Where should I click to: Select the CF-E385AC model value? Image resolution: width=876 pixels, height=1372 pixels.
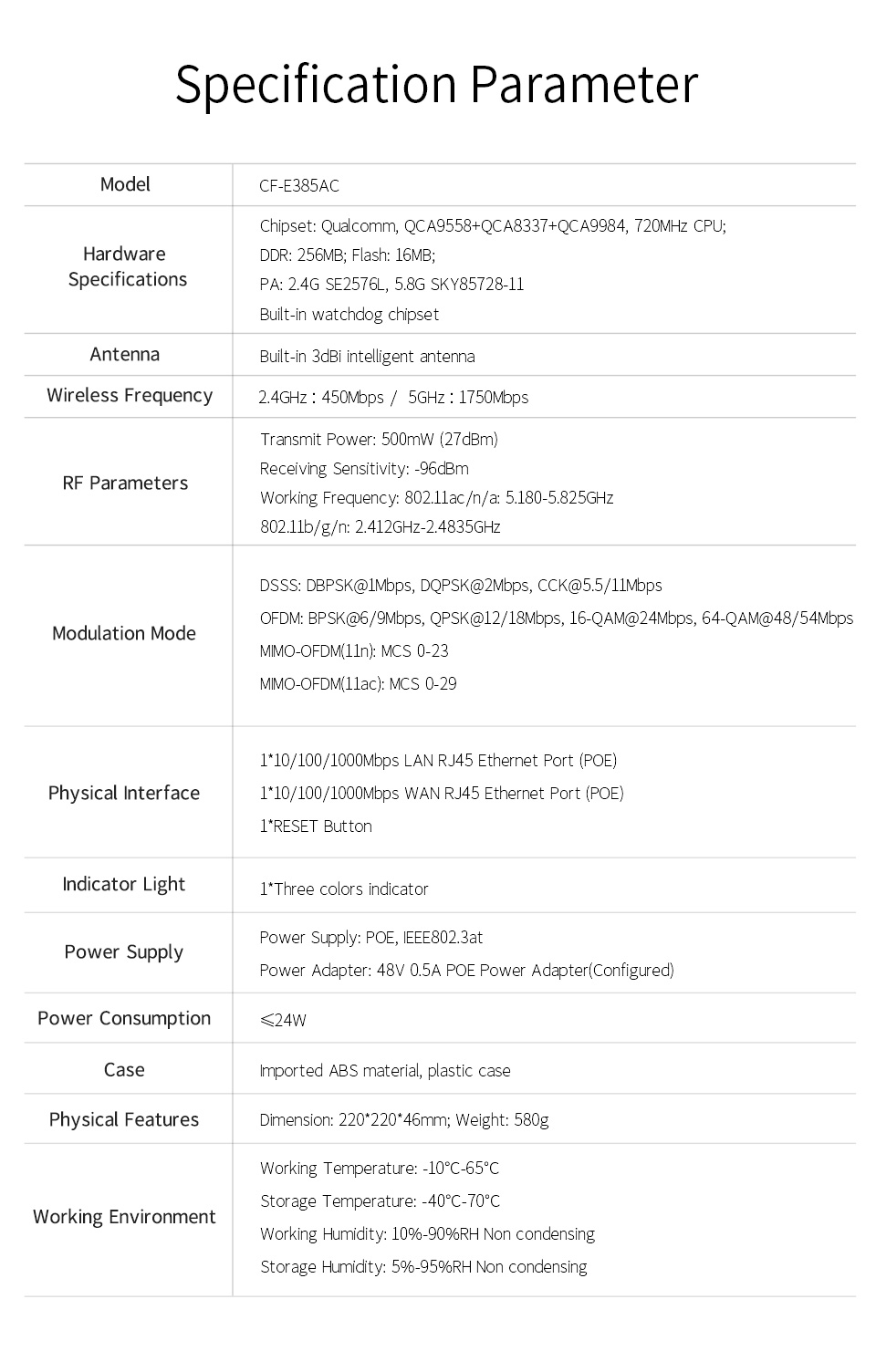click(x=298, y=186)
